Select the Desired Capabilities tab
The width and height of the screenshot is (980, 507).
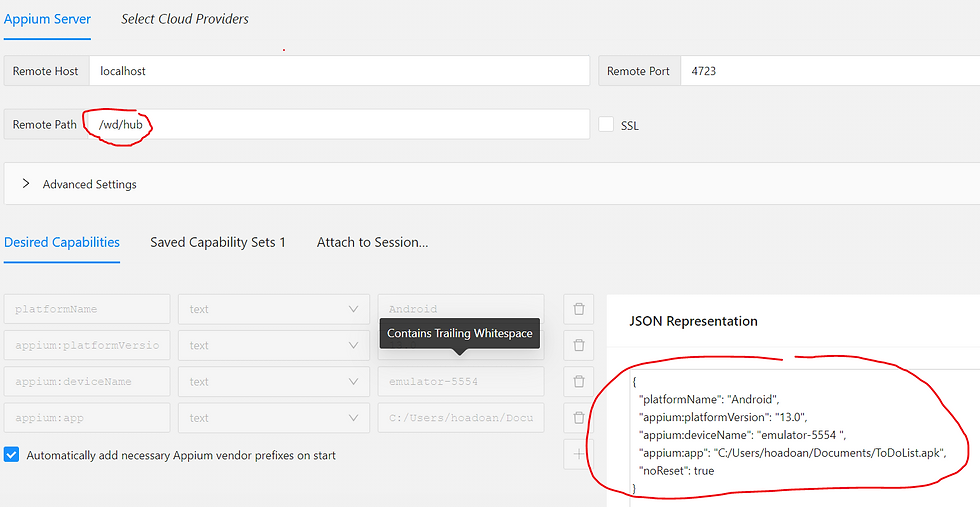[62, 243]
